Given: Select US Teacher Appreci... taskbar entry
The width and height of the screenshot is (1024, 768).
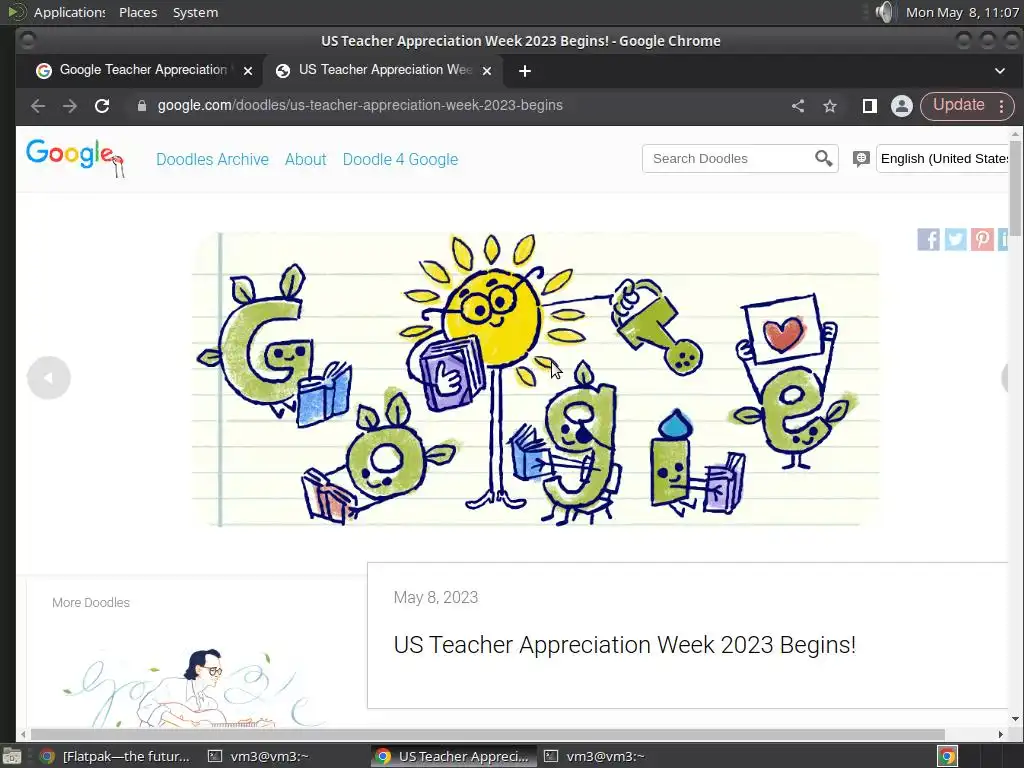Looking at the screenshot, I should (x=453, y=756).
